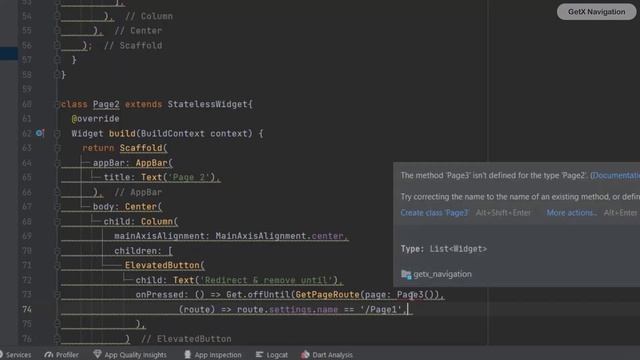Click GetPageRoute on line 73

coord(327,294)
